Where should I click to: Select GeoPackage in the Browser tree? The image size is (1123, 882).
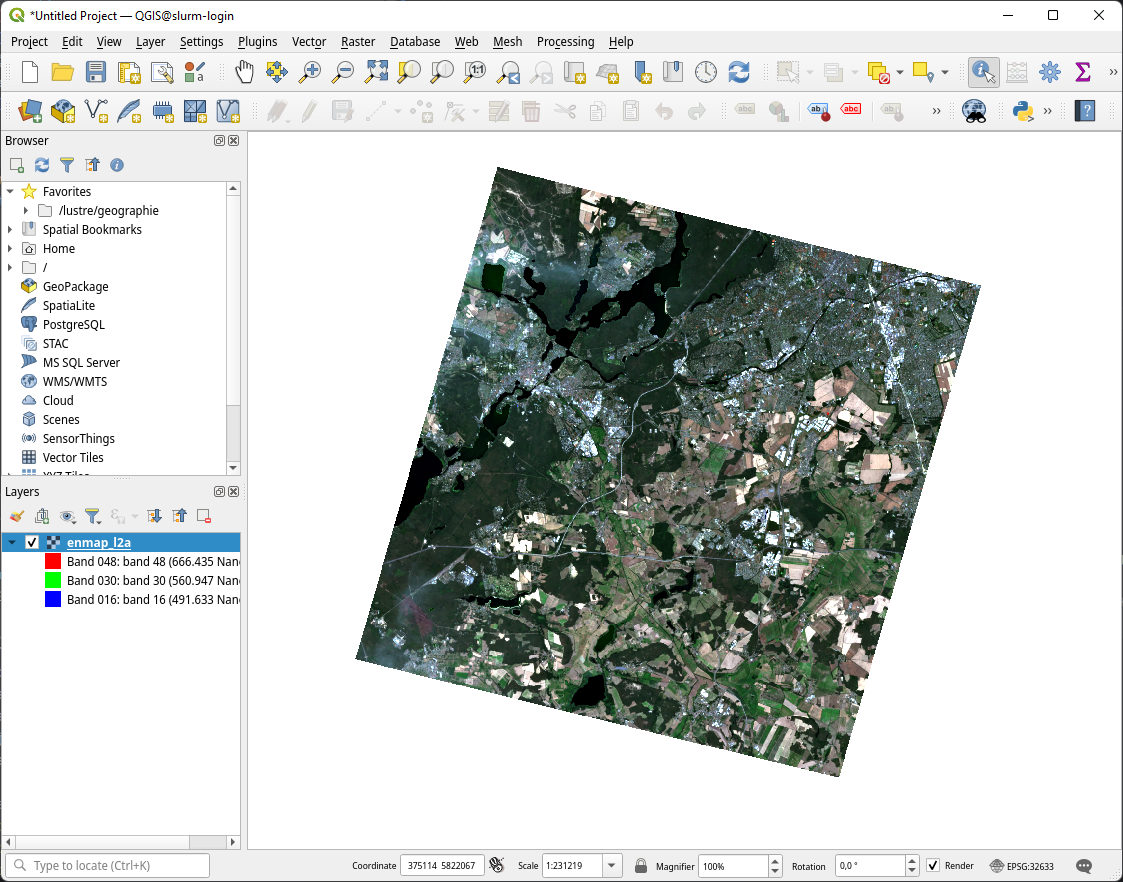(x=75, y=286)
